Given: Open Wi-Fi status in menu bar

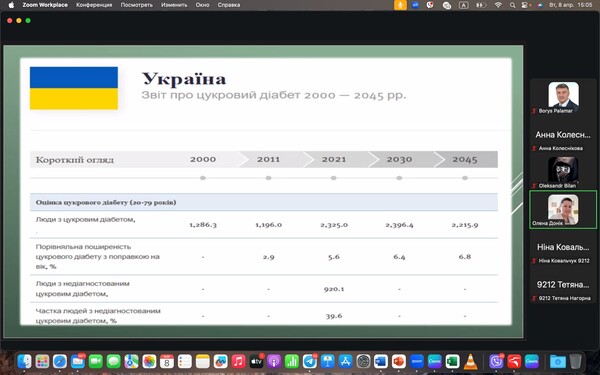Looking at the screenshot, I should tap(498, 5).
